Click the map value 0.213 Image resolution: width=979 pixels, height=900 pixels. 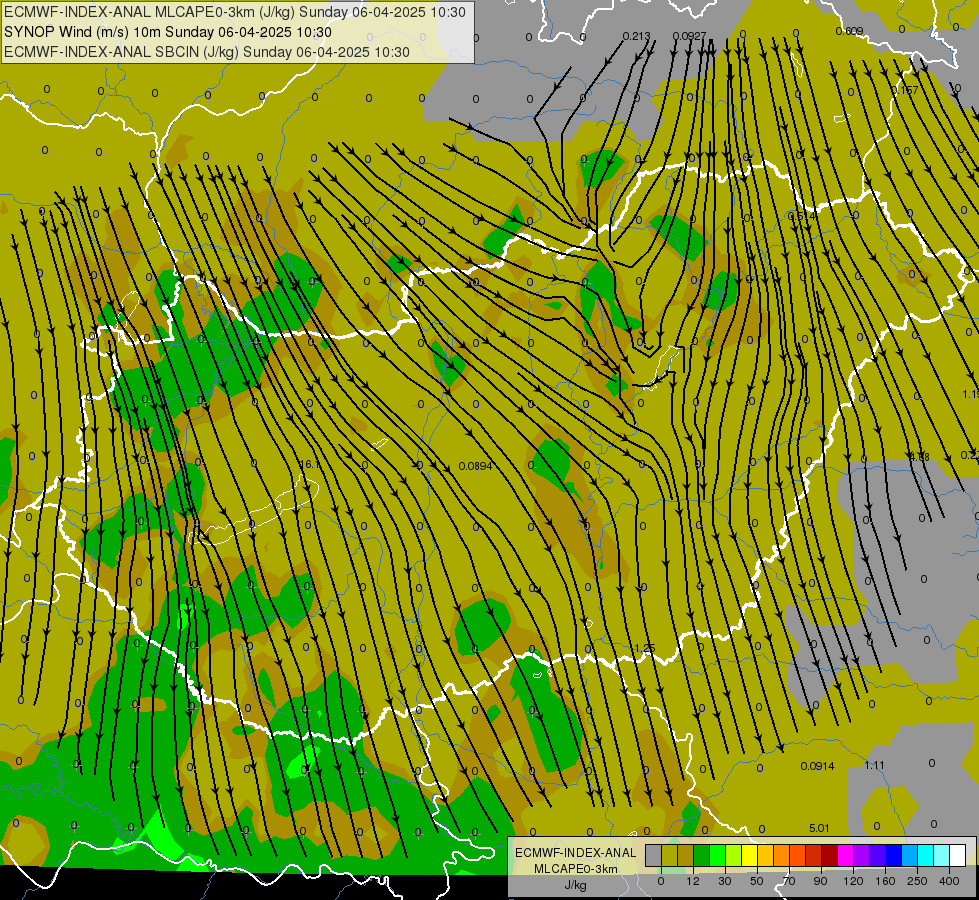(x=636, y=36)
